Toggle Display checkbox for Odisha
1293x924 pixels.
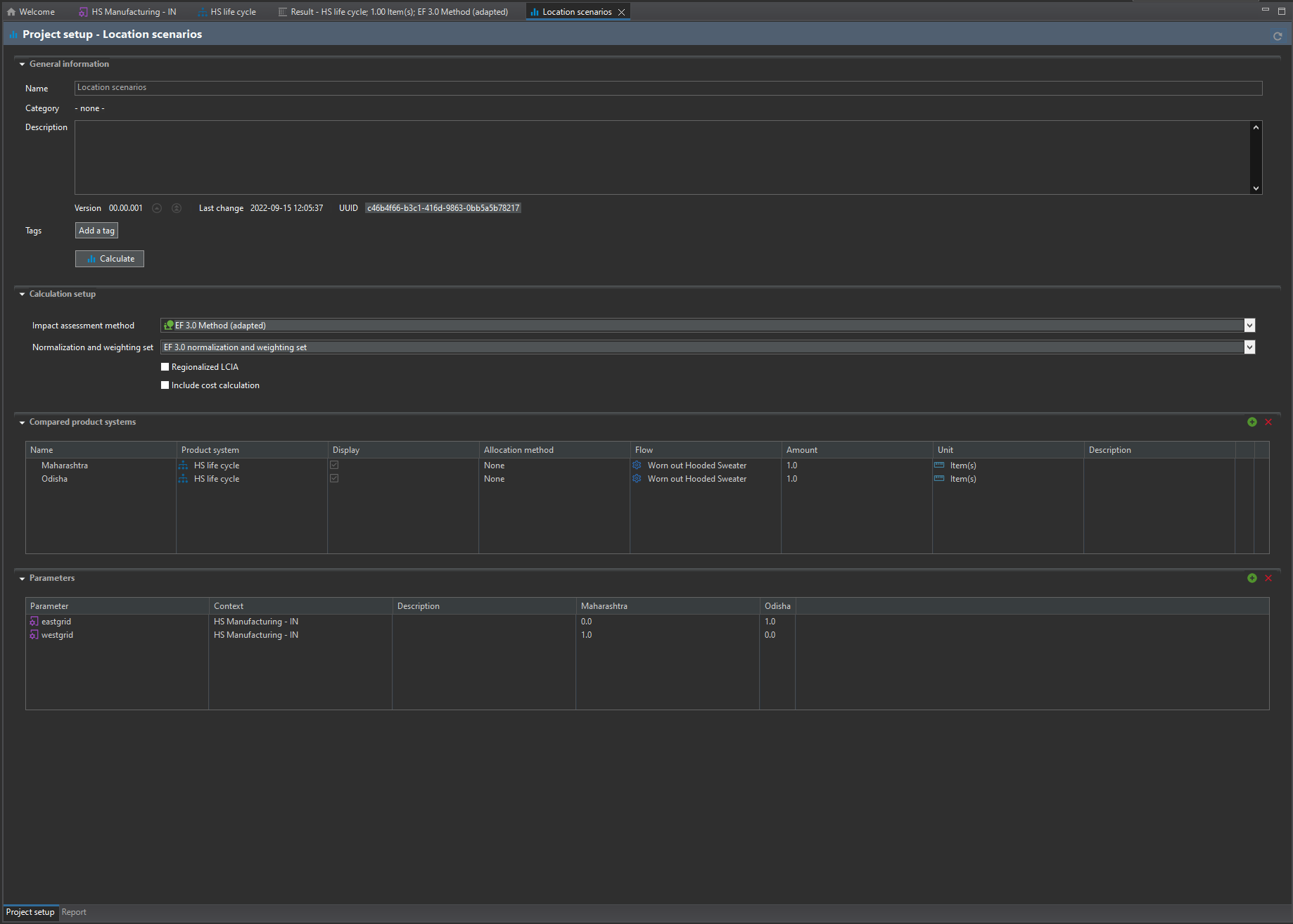pos(334,479)
